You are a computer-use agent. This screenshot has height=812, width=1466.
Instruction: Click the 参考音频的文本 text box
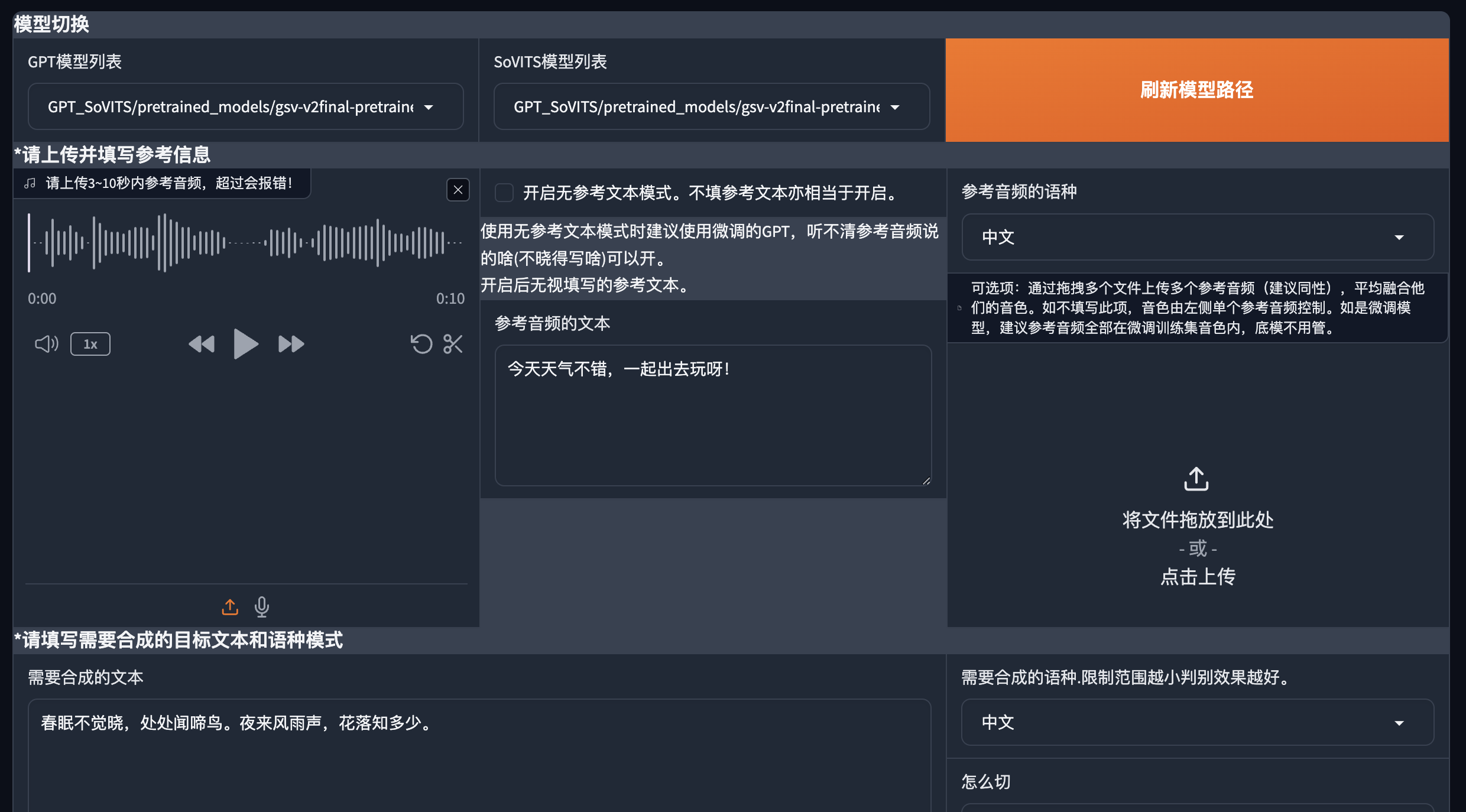(x=712, y=415)
